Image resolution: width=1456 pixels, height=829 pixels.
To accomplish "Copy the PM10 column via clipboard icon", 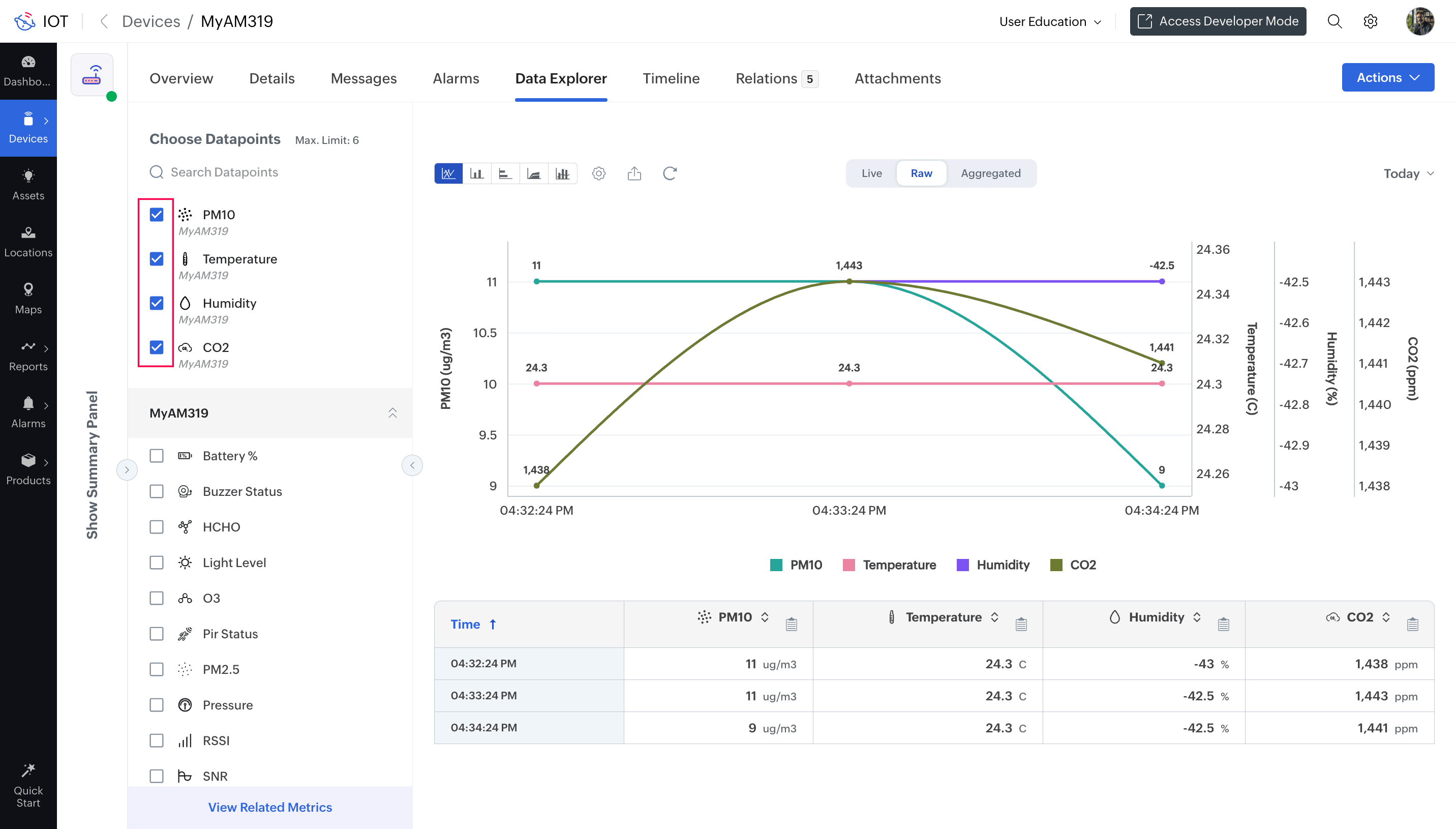I will pos(793,624).
